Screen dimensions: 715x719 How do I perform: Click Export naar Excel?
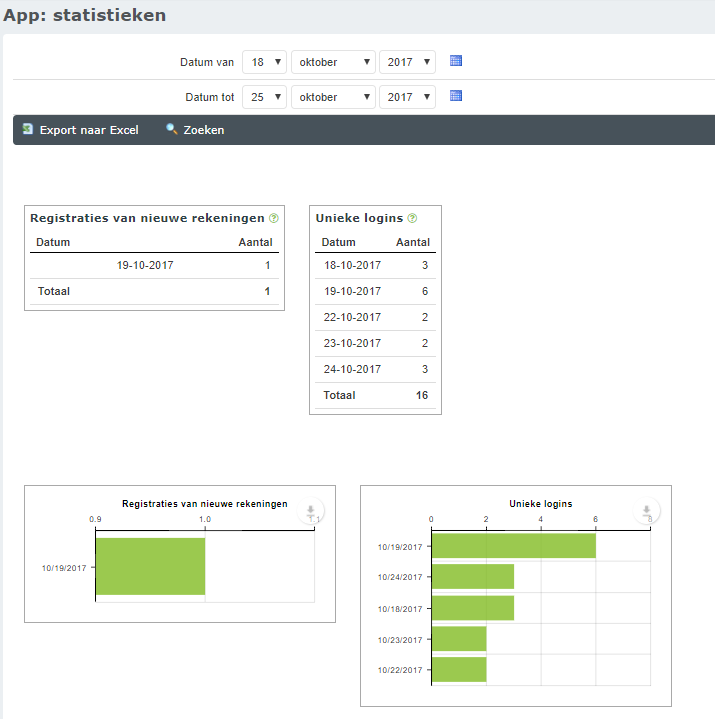pyautogui.click(x=81, y=130)
